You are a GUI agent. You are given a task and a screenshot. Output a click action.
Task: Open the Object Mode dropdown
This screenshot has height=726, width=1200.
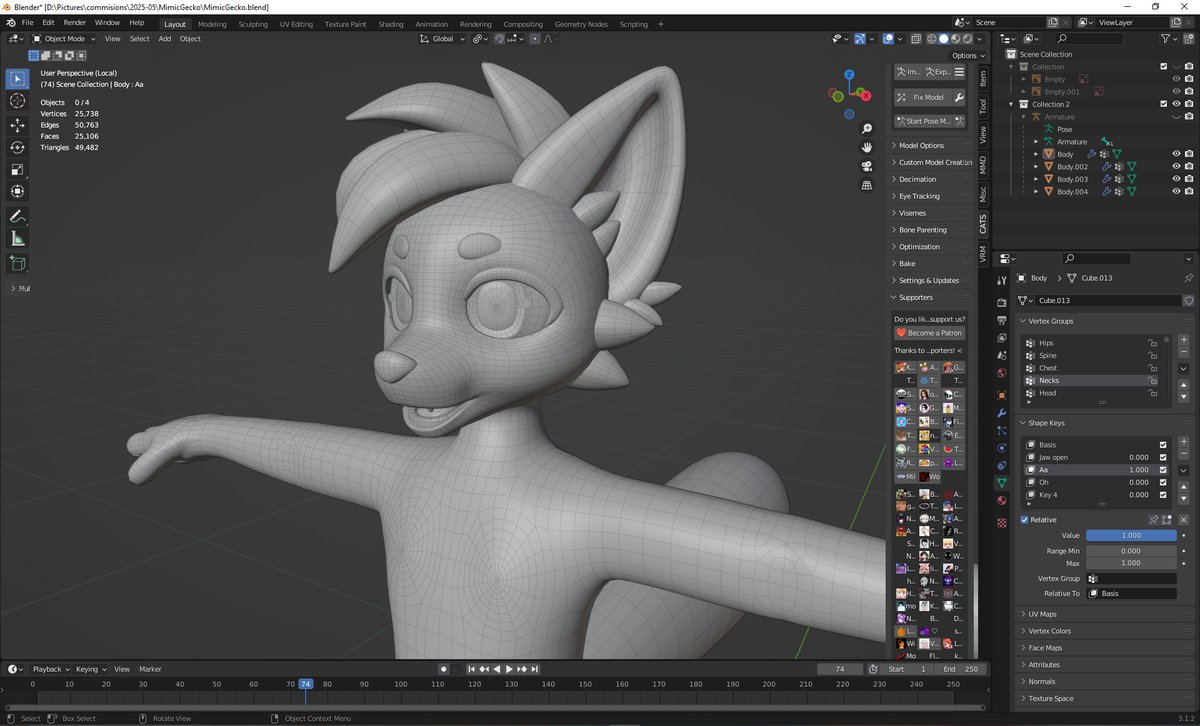[x=64, y=38]
